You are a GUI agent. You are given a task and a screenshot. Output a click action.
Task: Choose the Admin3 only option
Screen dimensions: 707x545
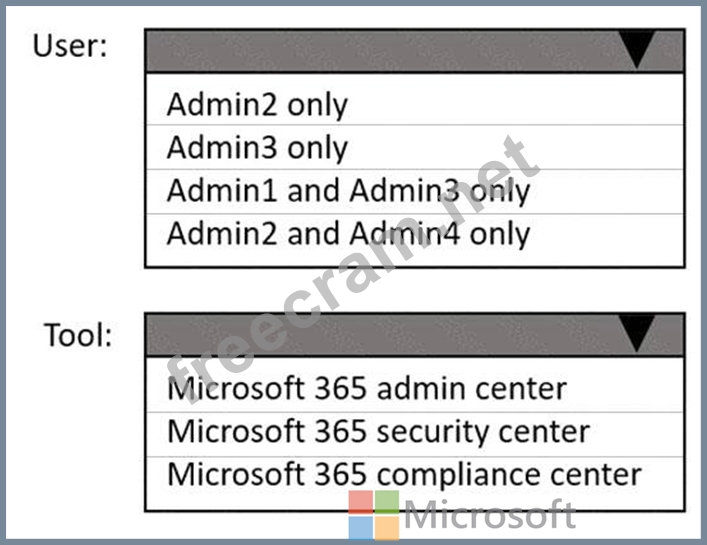tap(257, 148)
